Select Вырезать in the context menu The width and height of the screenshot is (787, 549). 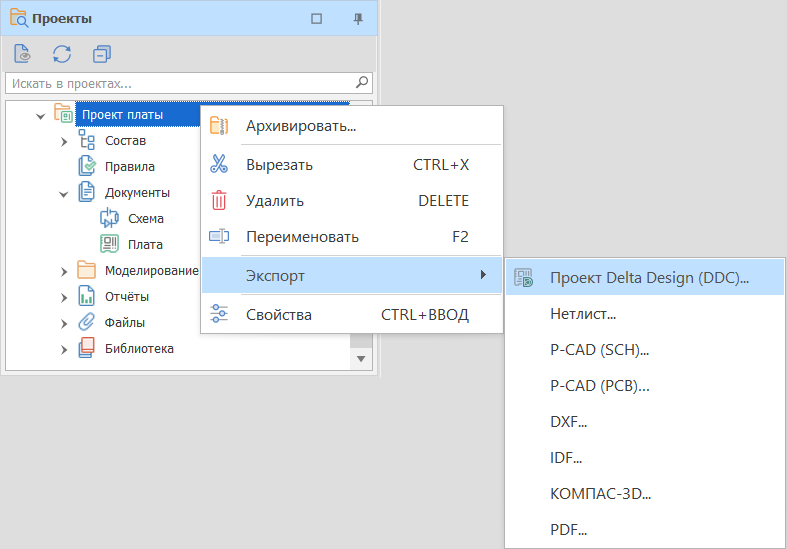pos(352,165)
